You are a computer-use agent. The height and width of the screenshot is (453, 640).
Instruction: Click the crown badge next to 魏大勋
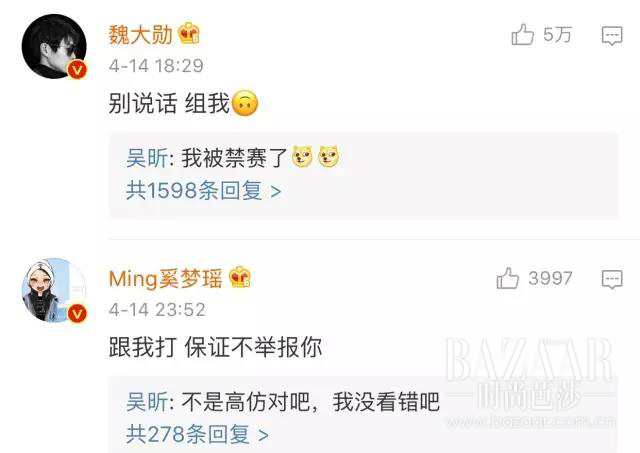[189, 33]
